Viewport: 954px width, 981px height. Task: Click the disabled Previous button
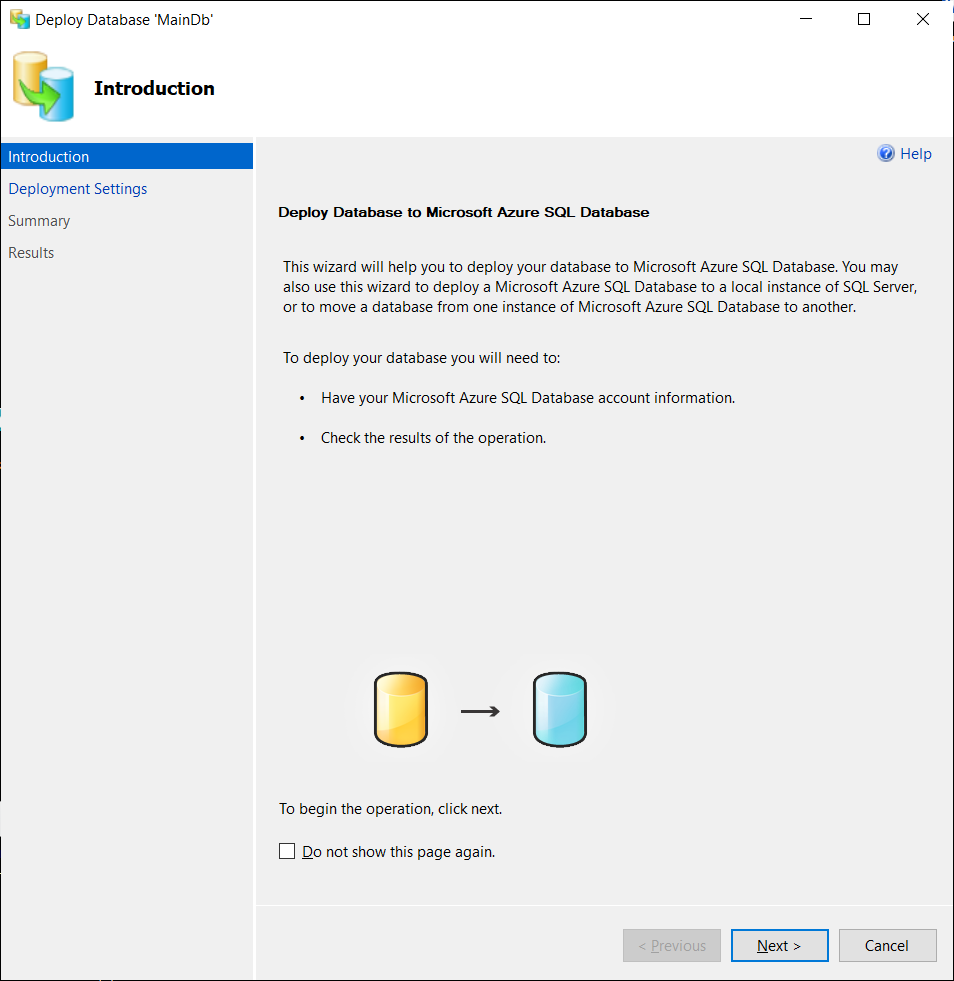pos(672,945)
